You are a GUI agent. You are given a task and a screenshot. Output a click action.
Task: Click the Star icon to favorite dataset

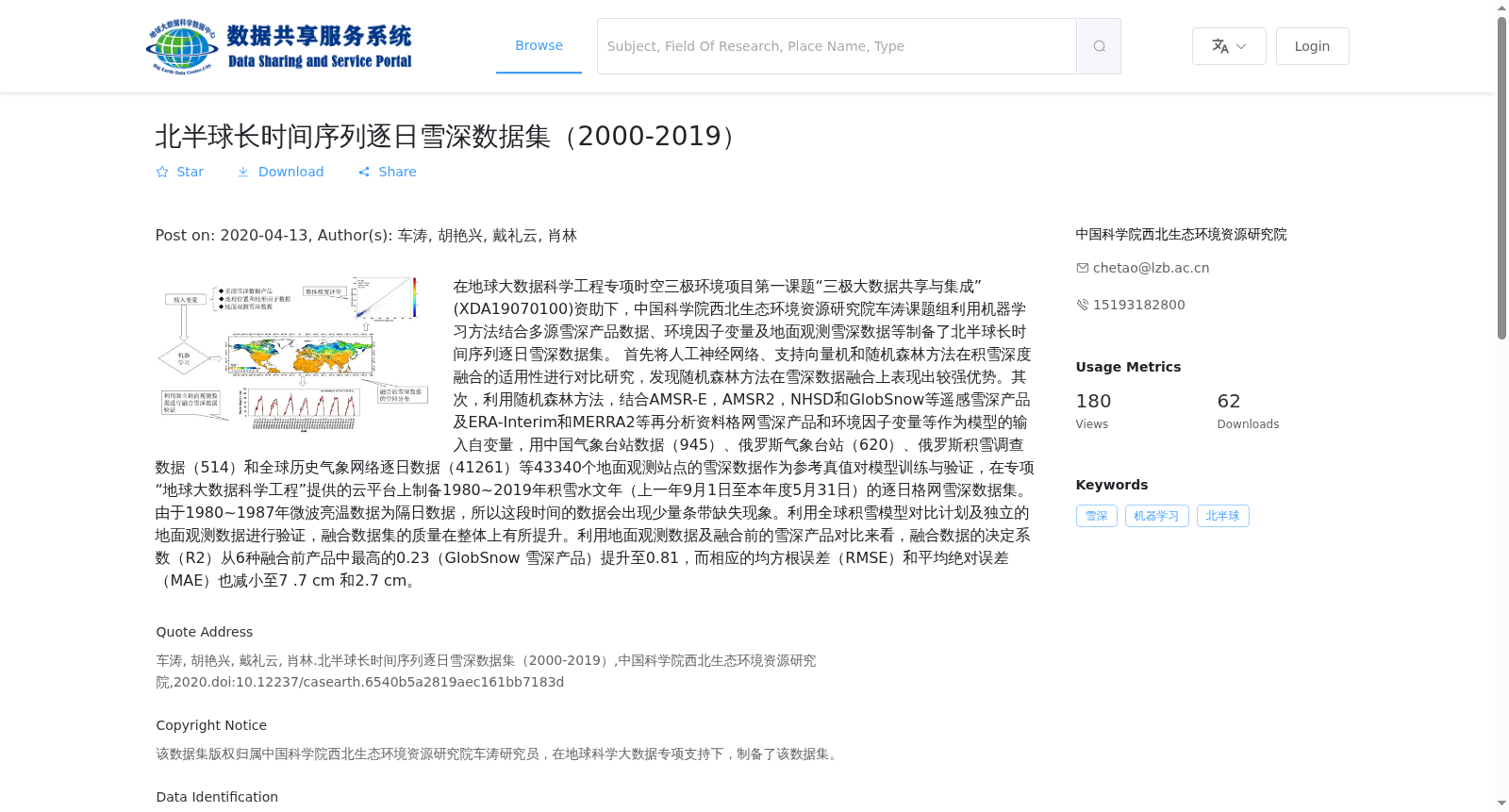[162, 172]
